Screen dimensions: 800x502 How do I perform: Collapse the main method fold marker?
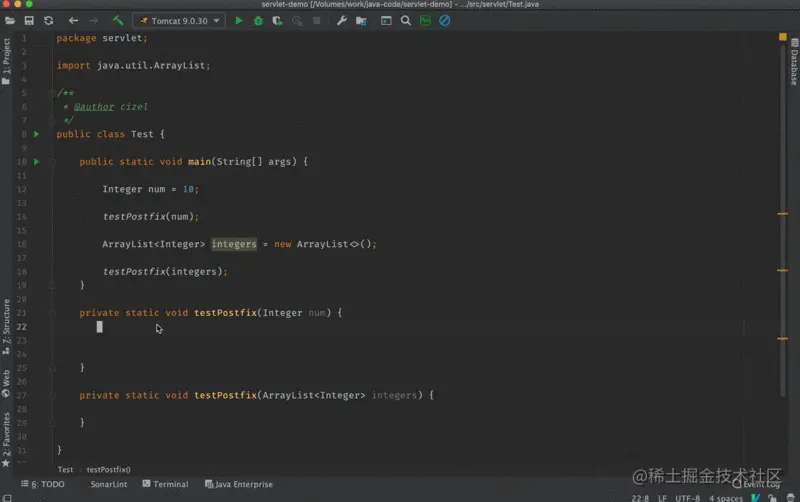(52, 162)
